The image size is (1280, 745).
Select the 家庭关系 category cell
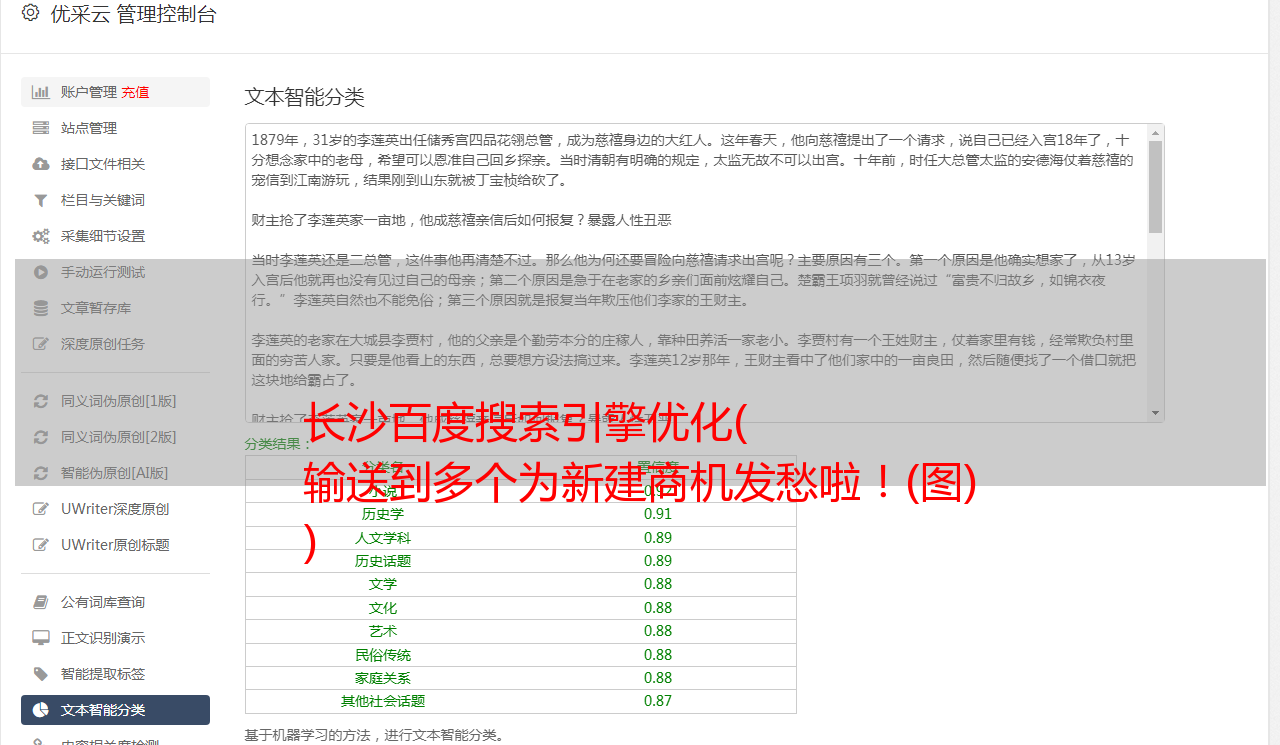[x=383, y=678]
